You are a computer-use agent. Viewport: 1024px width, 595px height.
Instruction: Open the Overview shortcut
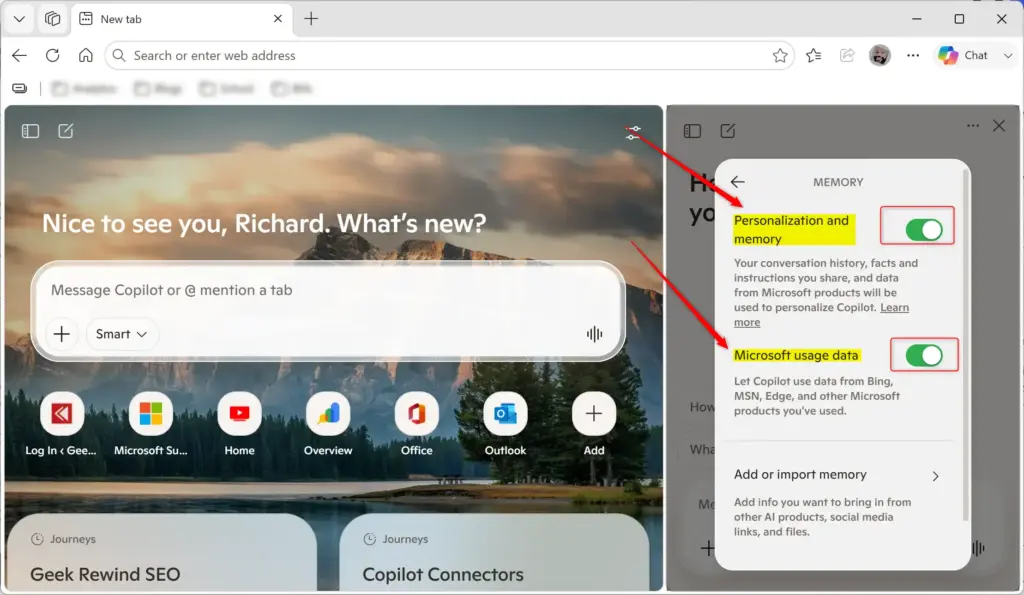point(328,425)
